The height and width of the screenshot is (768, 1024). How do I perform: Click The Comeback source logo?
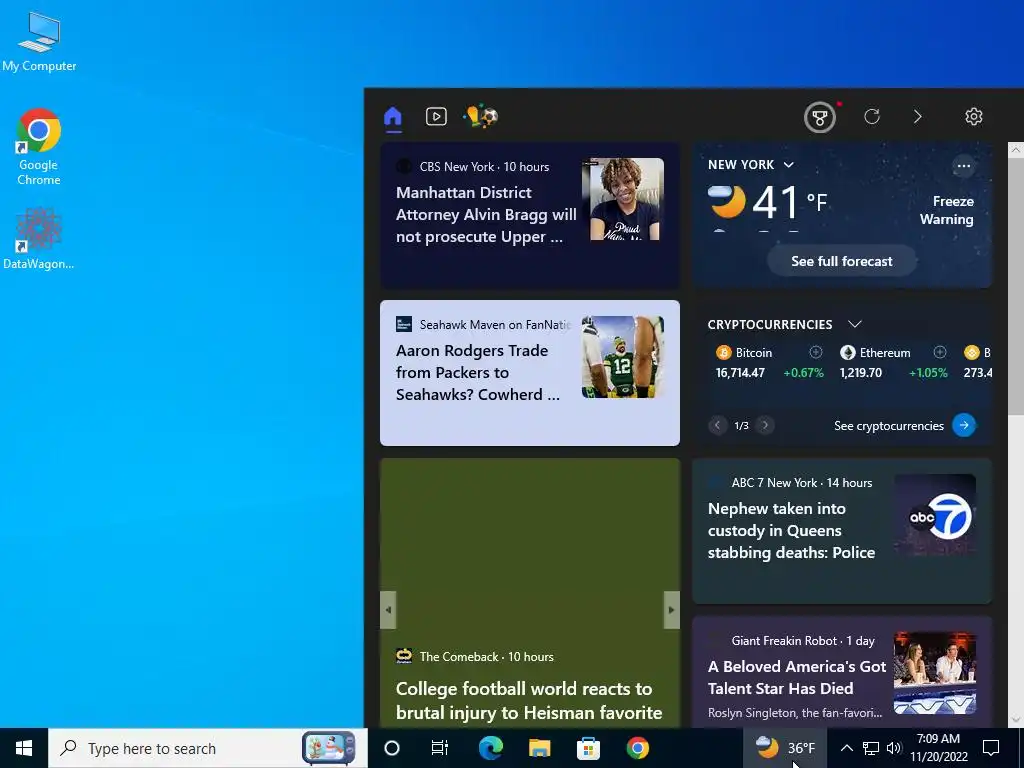pyautogui.click(x=404, y=656)
